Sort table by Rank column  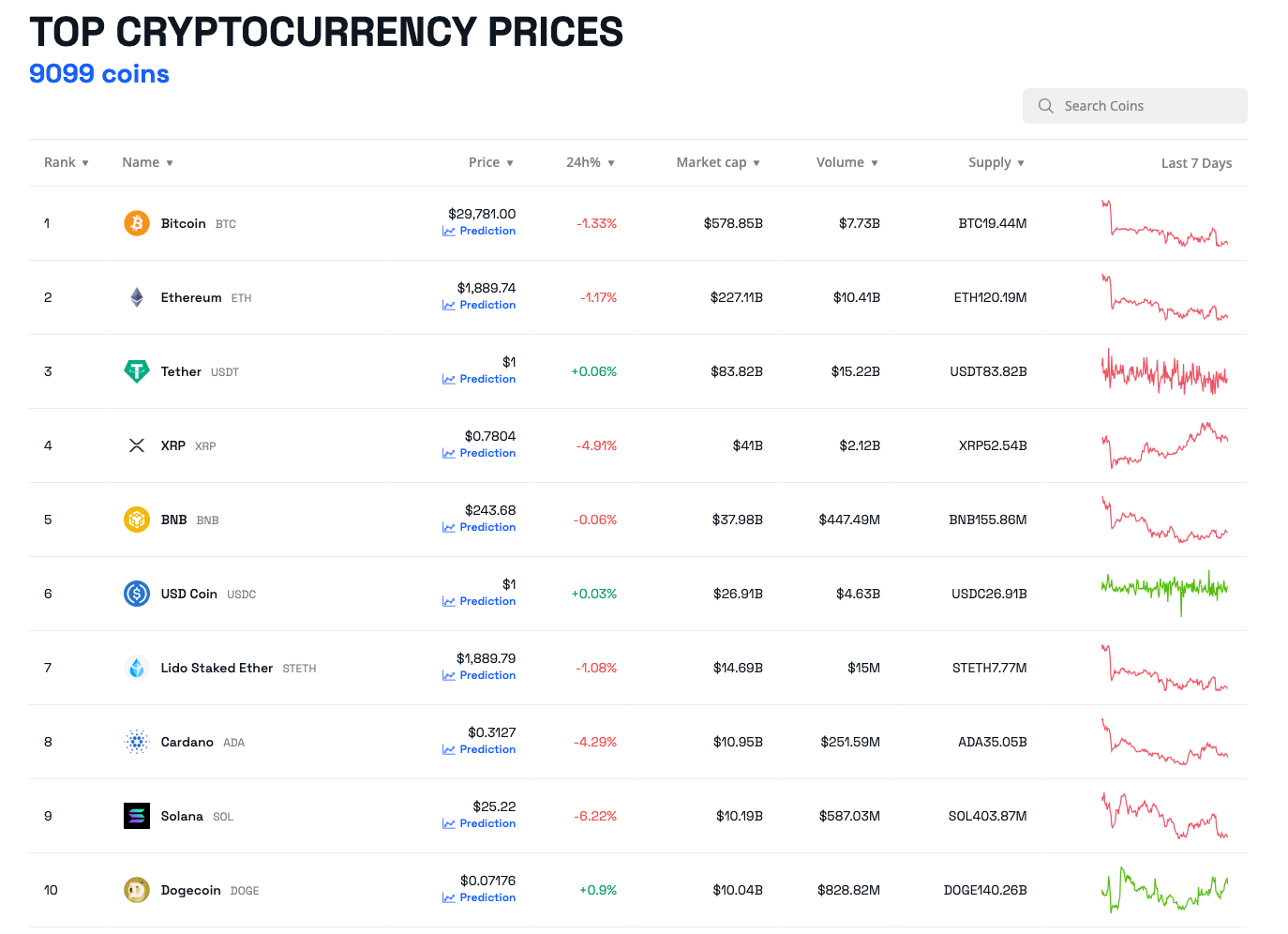66,162
